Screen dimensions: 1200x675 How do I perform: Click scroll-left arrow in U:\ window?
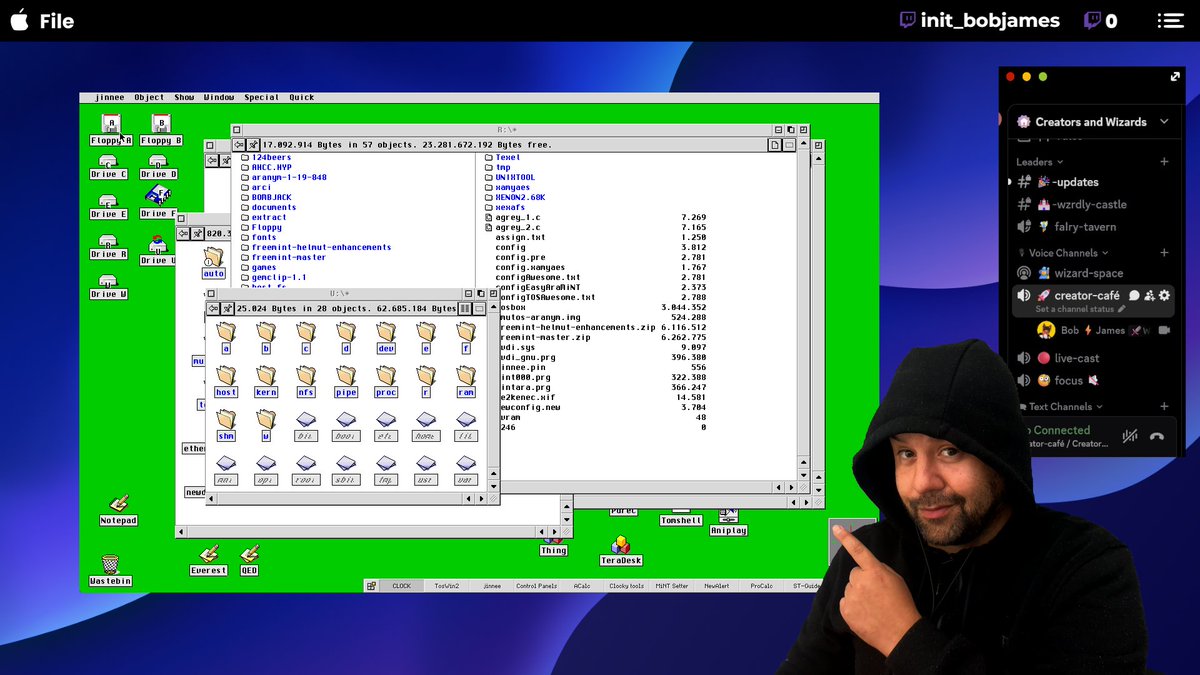pos(213,497)
